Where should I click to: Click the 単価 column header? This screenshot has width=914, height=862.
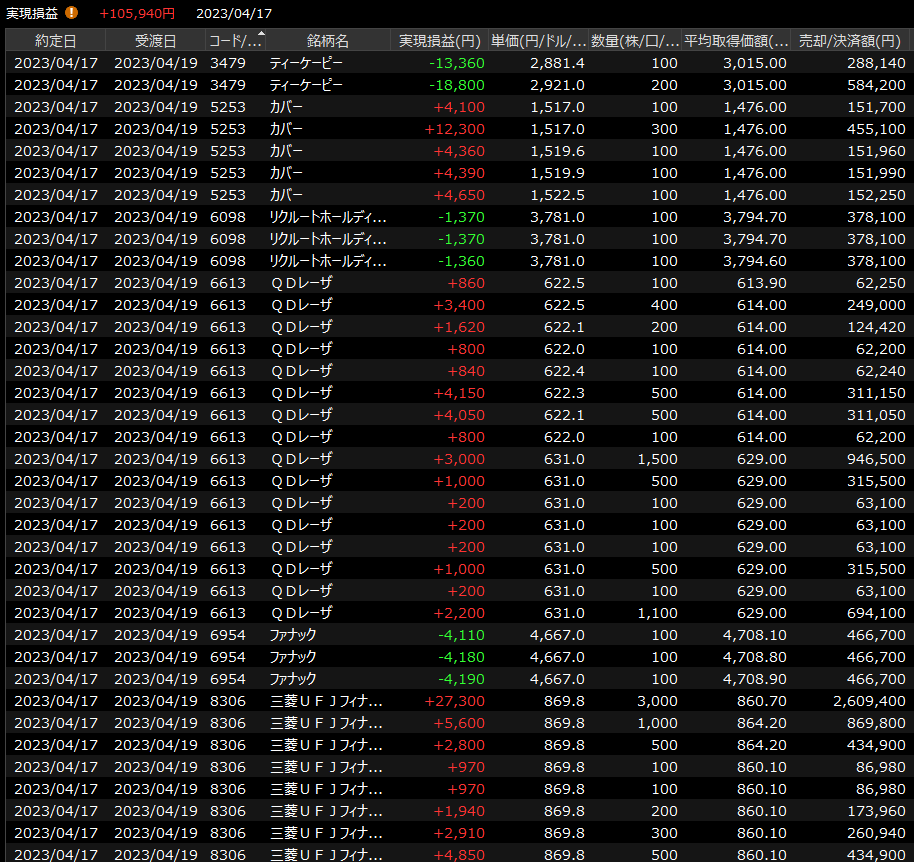coord(538,41)
